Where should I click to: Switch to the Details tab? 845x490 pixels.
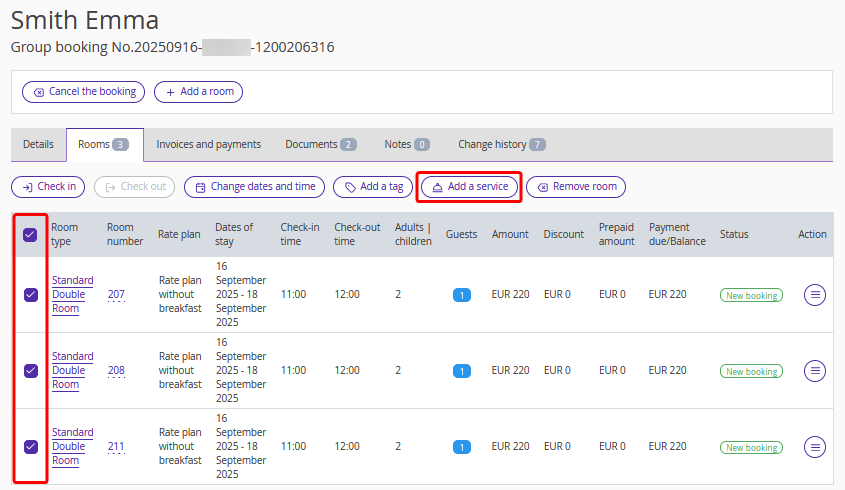(x=38, y=145)
